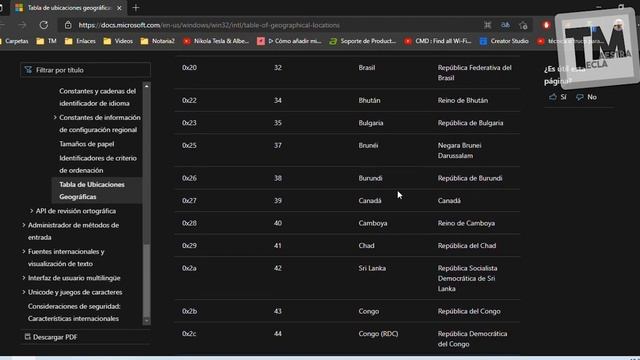Viewport: 640px width, 360px height.
Task: Click the Congo (RDC) cell
Action: pos(378,333)
